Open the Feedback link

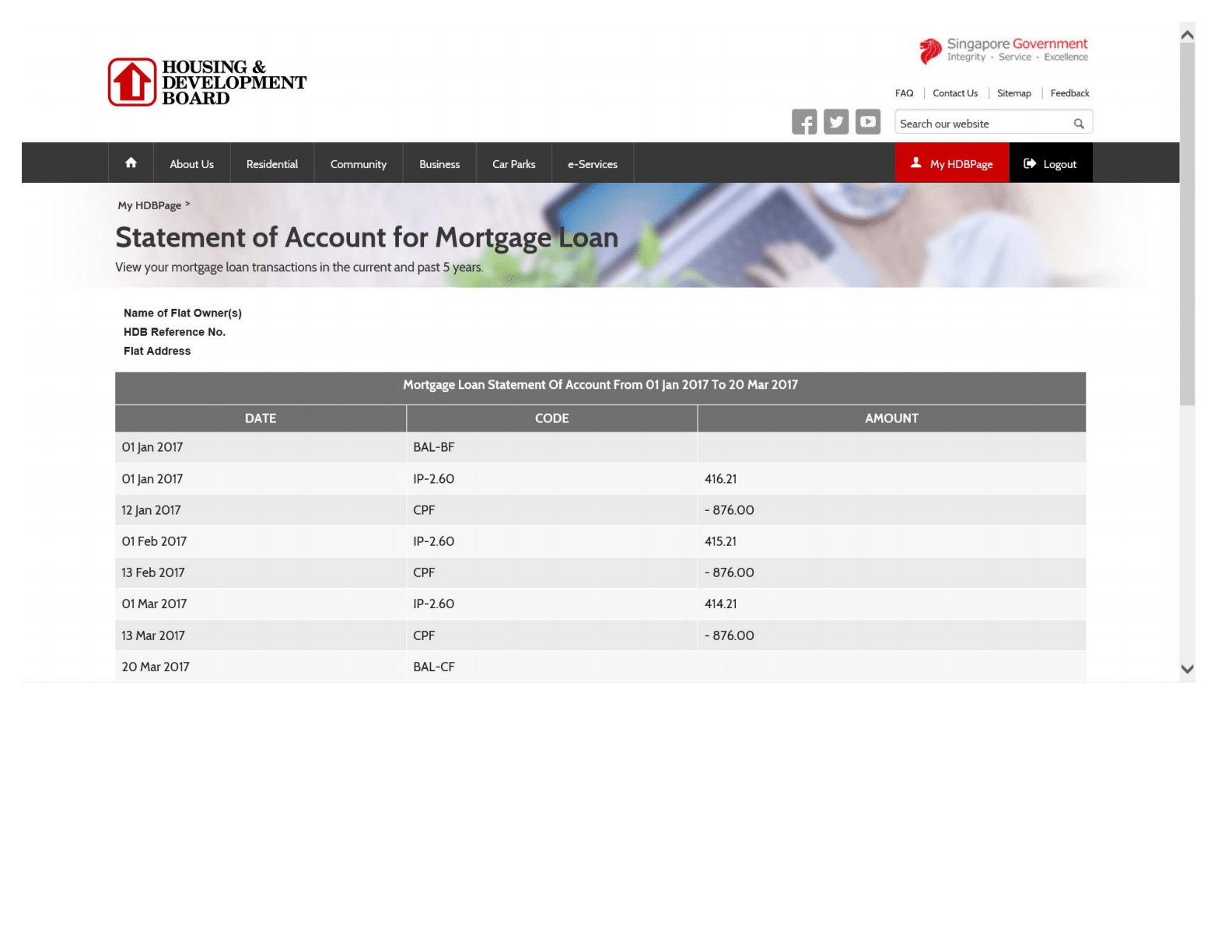1070,93
